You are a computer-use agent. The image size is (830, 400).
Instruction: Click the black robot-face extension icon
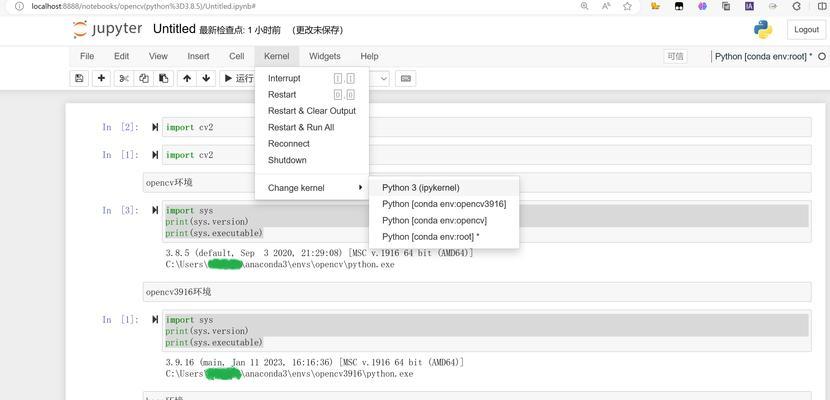point(679,6)
